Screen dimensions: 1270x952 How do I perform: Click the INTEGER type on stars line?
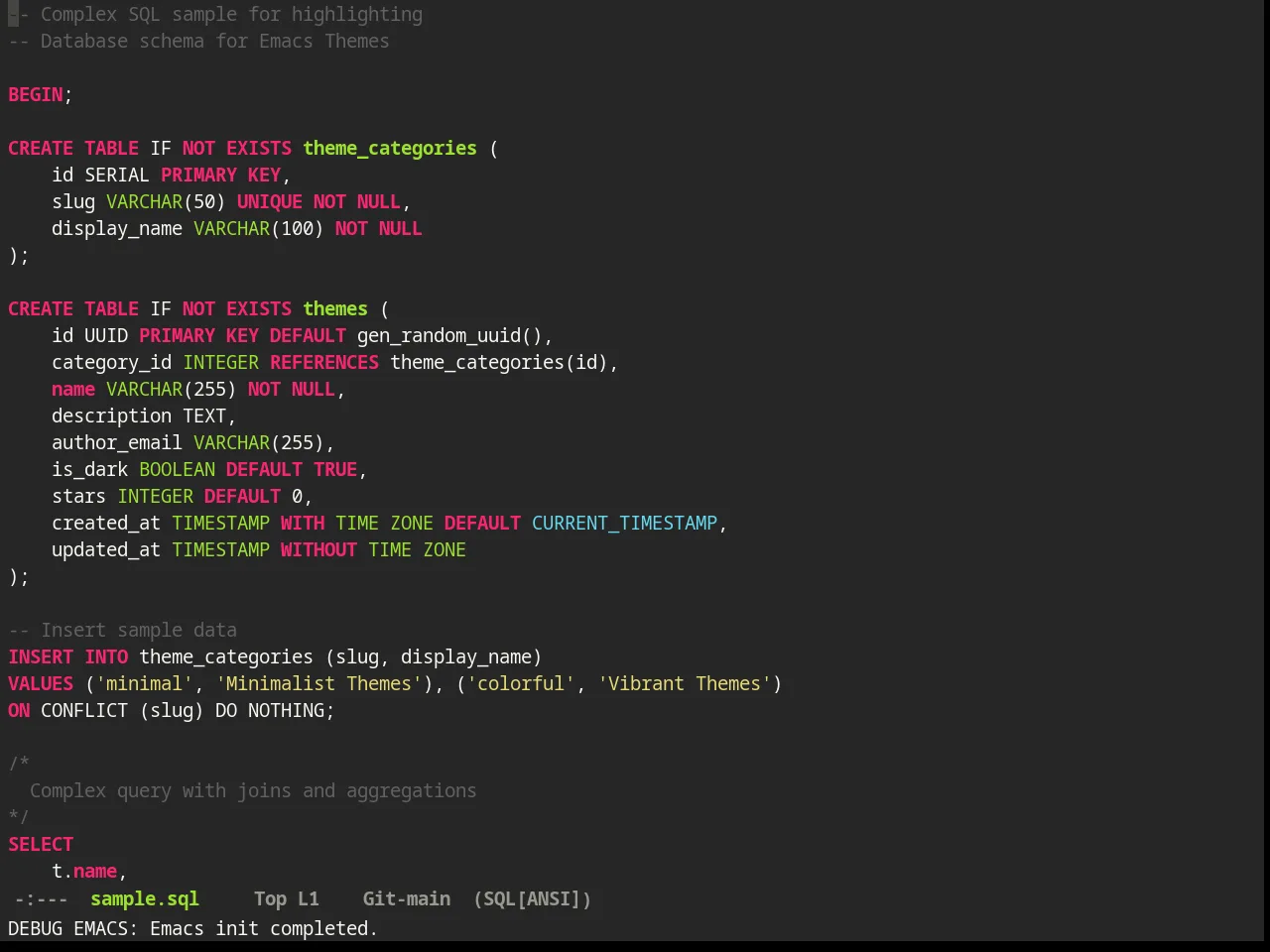pos(156,497)
